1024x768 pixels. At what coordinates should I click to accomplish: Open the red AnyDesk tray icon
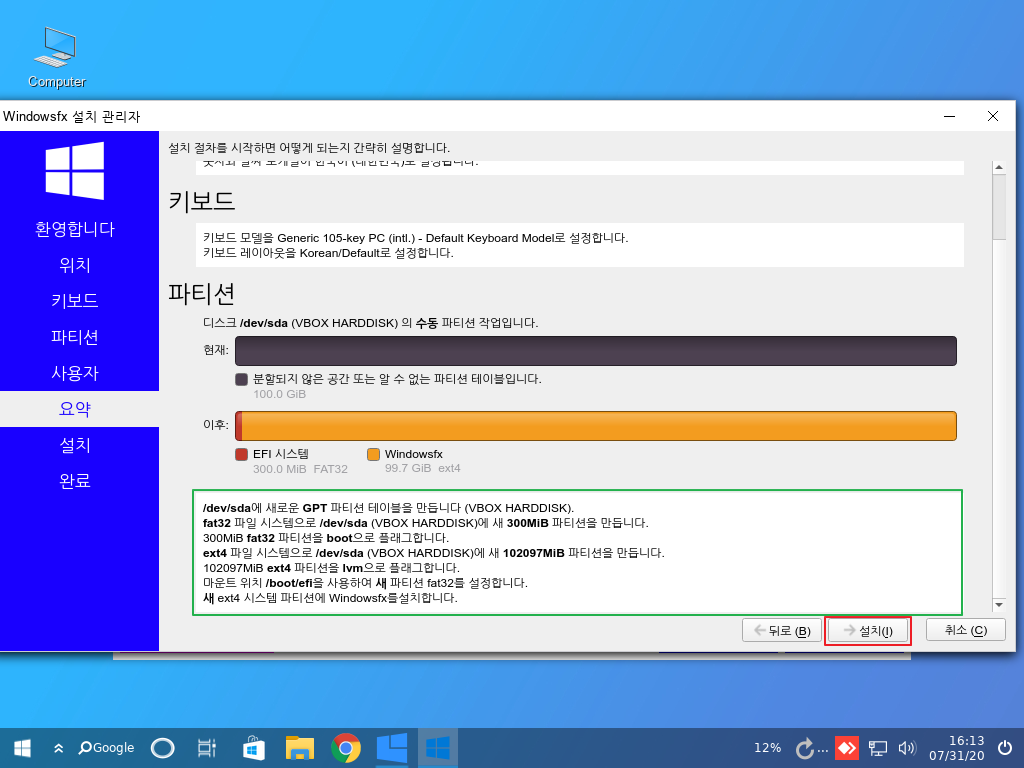(847, 748)
